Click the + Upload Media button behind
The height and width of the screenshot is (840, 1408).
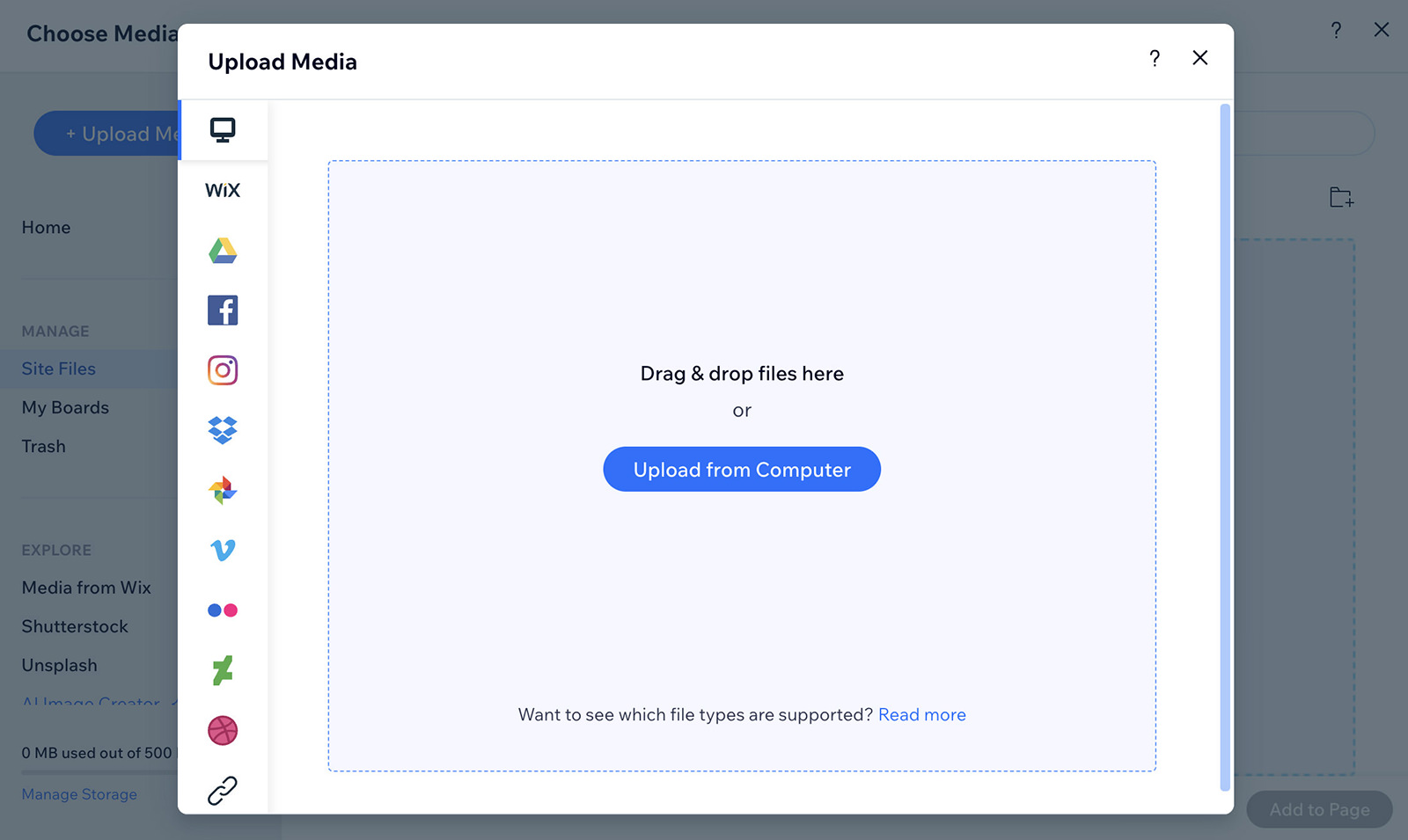click(x=106, y=134)
